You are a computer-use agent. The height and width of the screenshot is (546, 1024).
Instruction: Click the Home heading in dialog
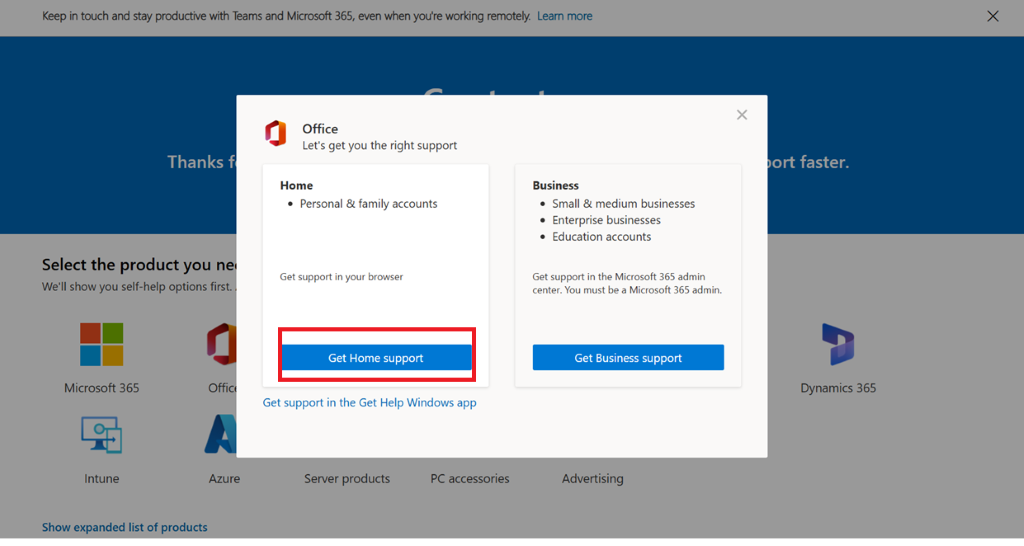tap(296, 185)
